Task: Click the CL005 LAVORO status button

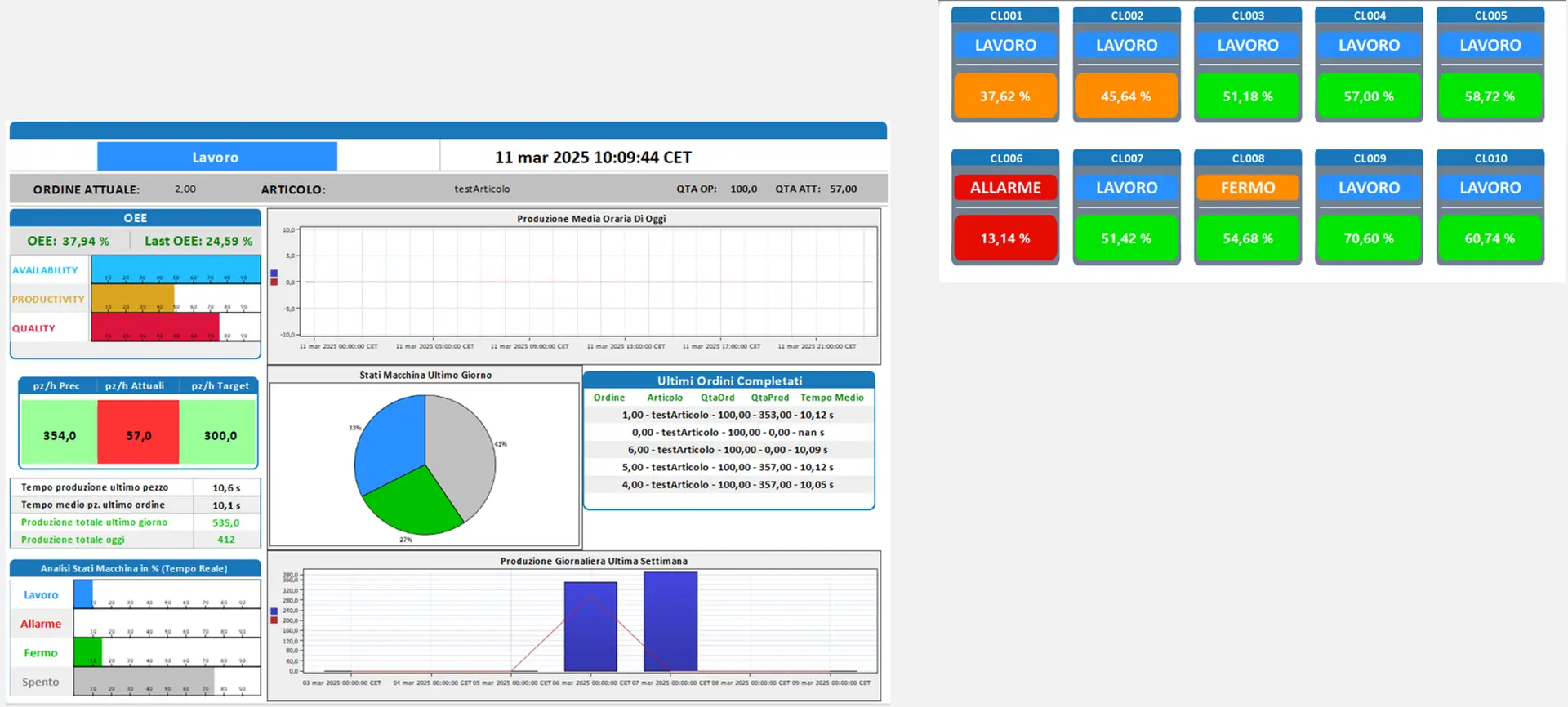Action: pos(1490,46)
